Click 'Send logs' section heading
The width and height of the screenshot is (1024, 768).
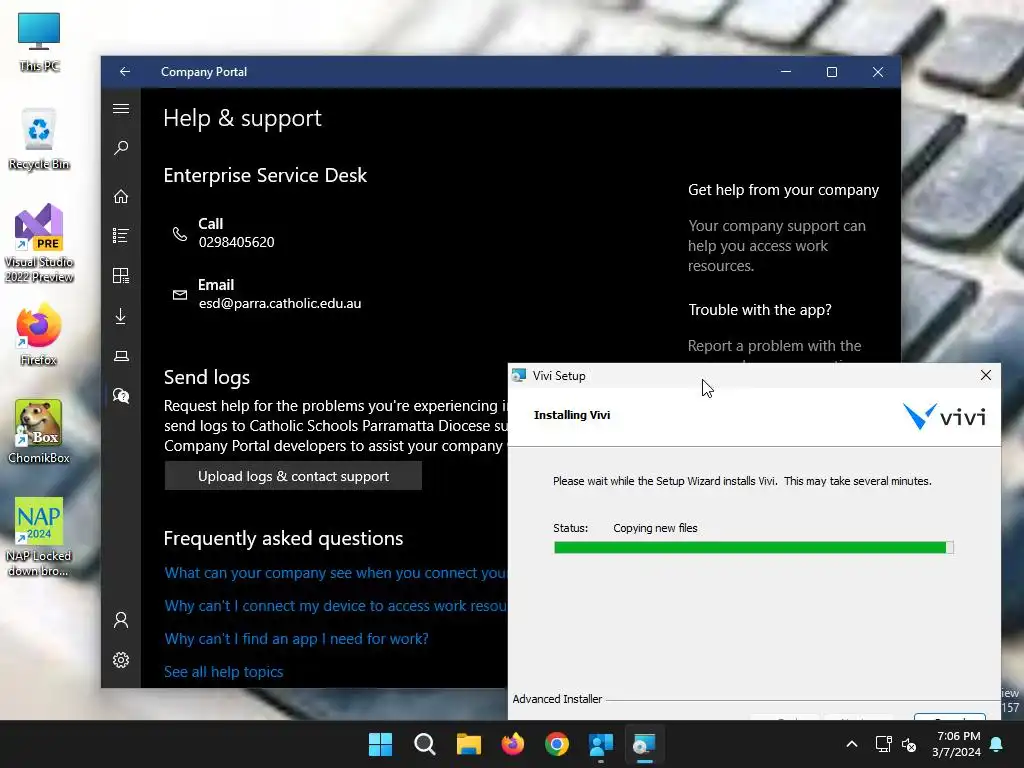coord(206,377)
